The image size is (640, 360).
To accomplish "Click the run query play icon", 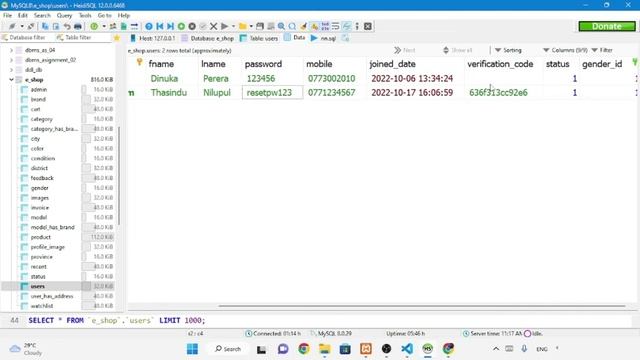I will click(224, 27).
